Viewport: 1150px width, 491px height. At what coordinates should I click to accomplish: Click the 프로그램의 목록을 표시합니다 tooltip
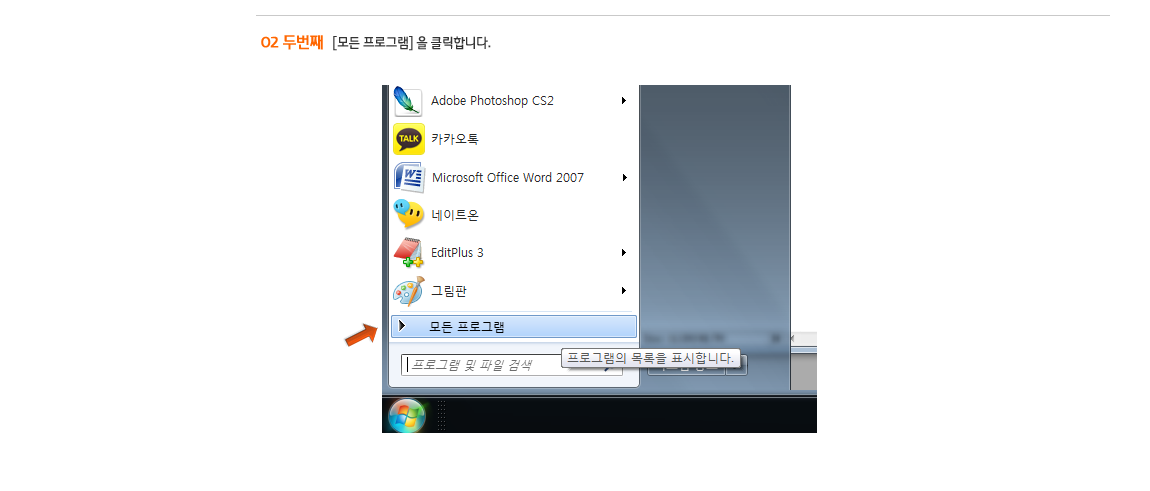(651, 359)
